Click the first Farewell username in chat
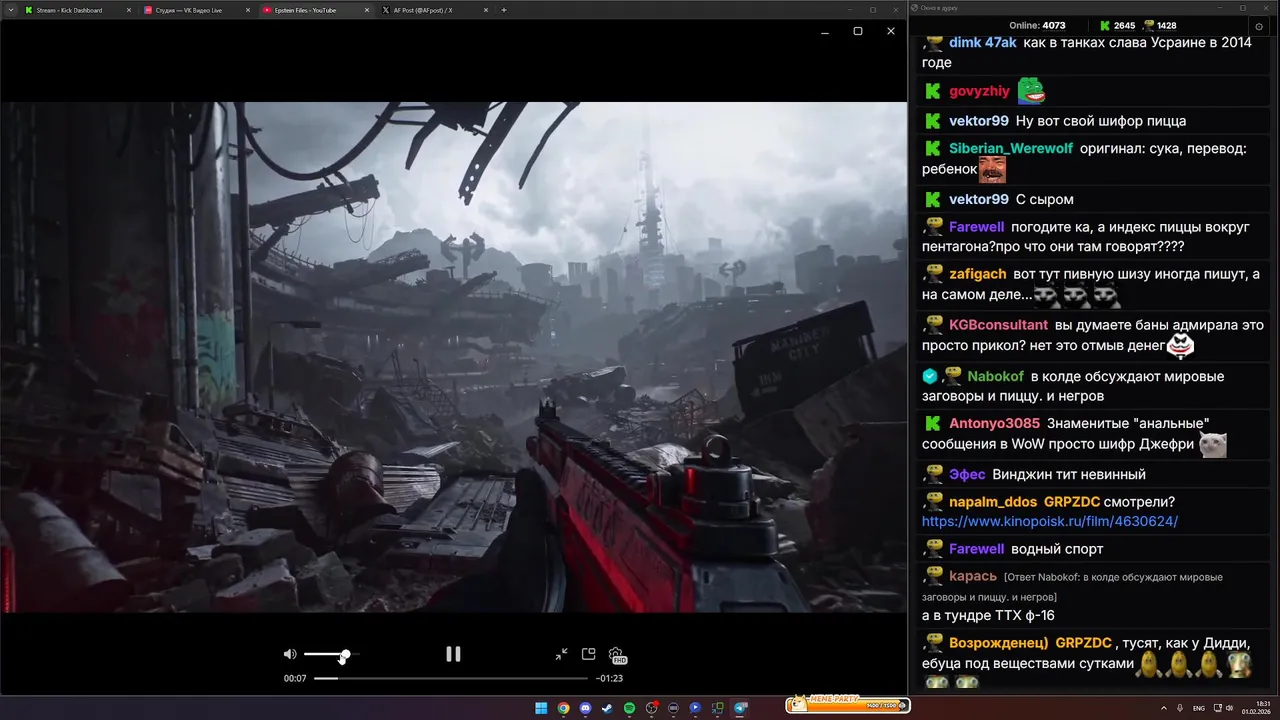The height and width of the screenshot is (720, 1280). [976, 227]
